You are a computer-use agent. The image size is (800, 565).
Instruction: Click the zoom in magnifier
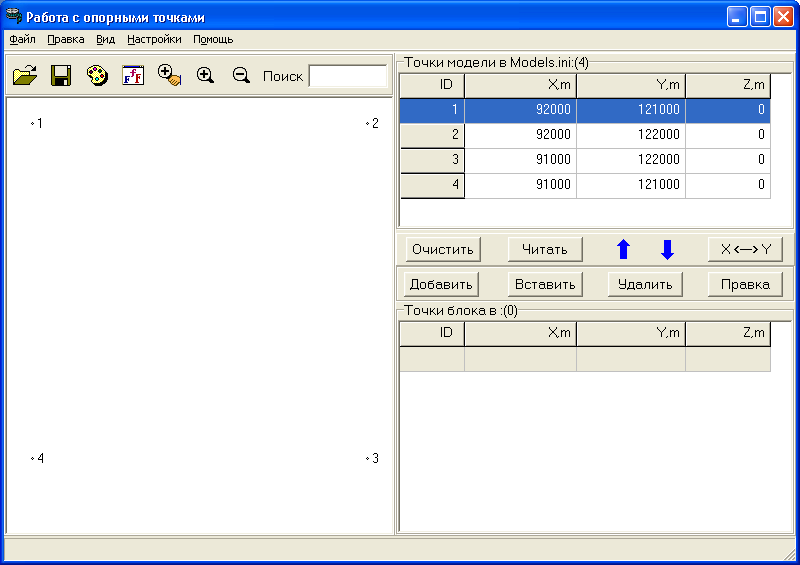pyautogui.click(x=205, y=76)
